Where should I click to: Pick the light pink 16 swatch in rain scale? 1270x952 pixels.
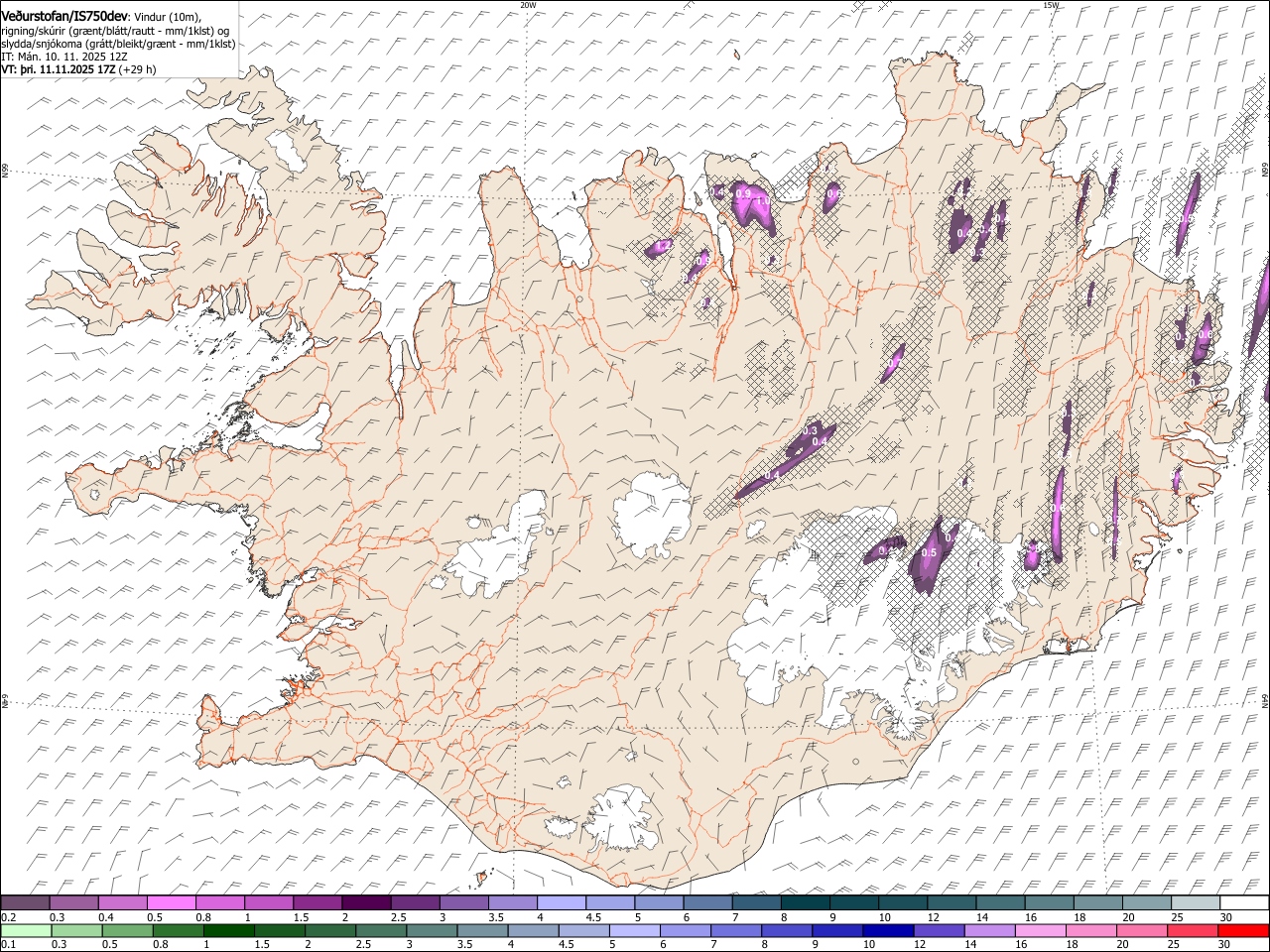pyautogui.click(x=1040, y=930)
